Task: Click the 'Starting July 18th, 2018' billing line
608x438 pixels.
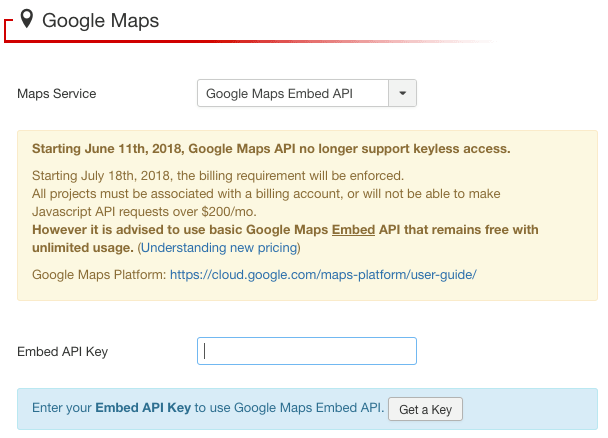Action: [x=218, y=176]
